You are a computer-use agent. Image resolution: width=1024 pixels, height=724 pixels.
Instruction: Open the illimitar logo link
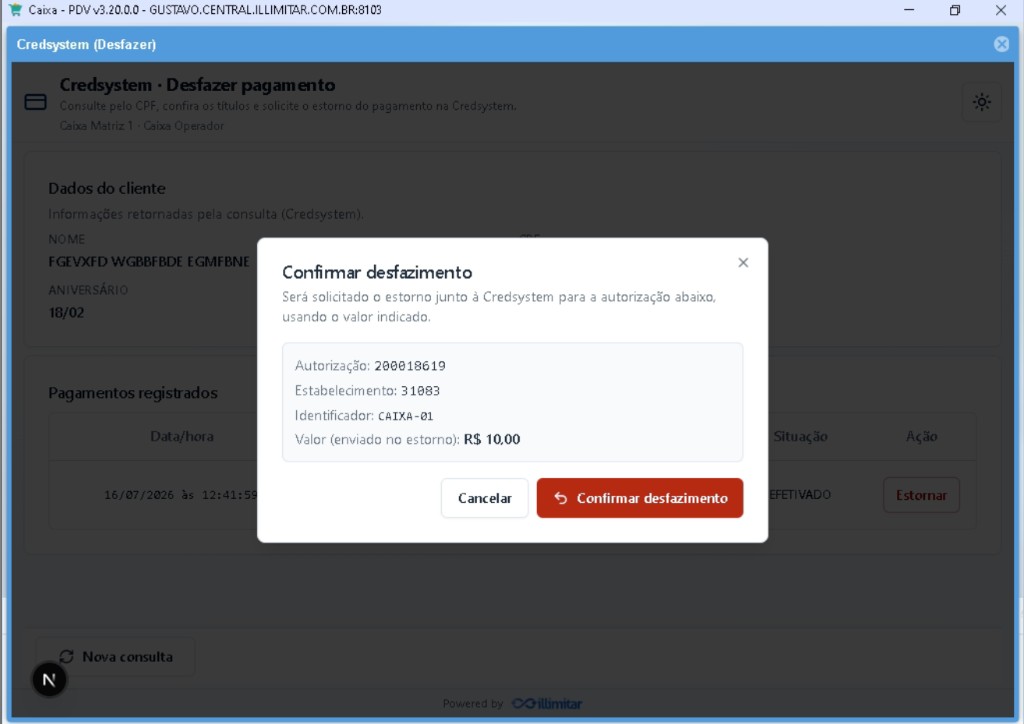[547, 704]
